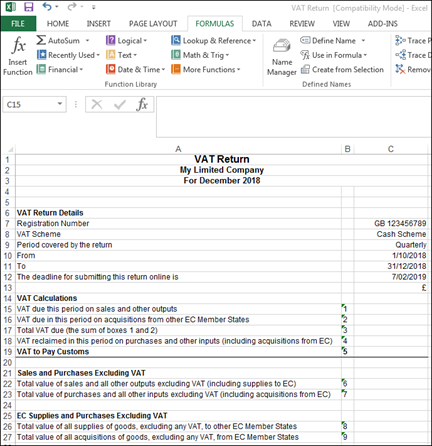Click cell '31/12/2018'
Image resolution: width=432 pixels, height=446 pixels.
[x=391, y=266]
